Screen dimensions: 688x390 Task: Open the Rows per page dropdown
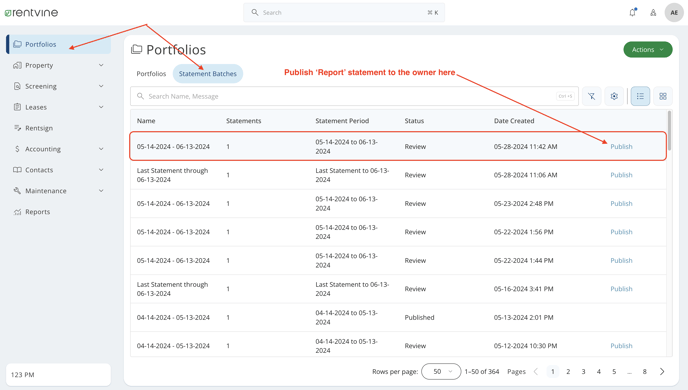coord(441,372)
